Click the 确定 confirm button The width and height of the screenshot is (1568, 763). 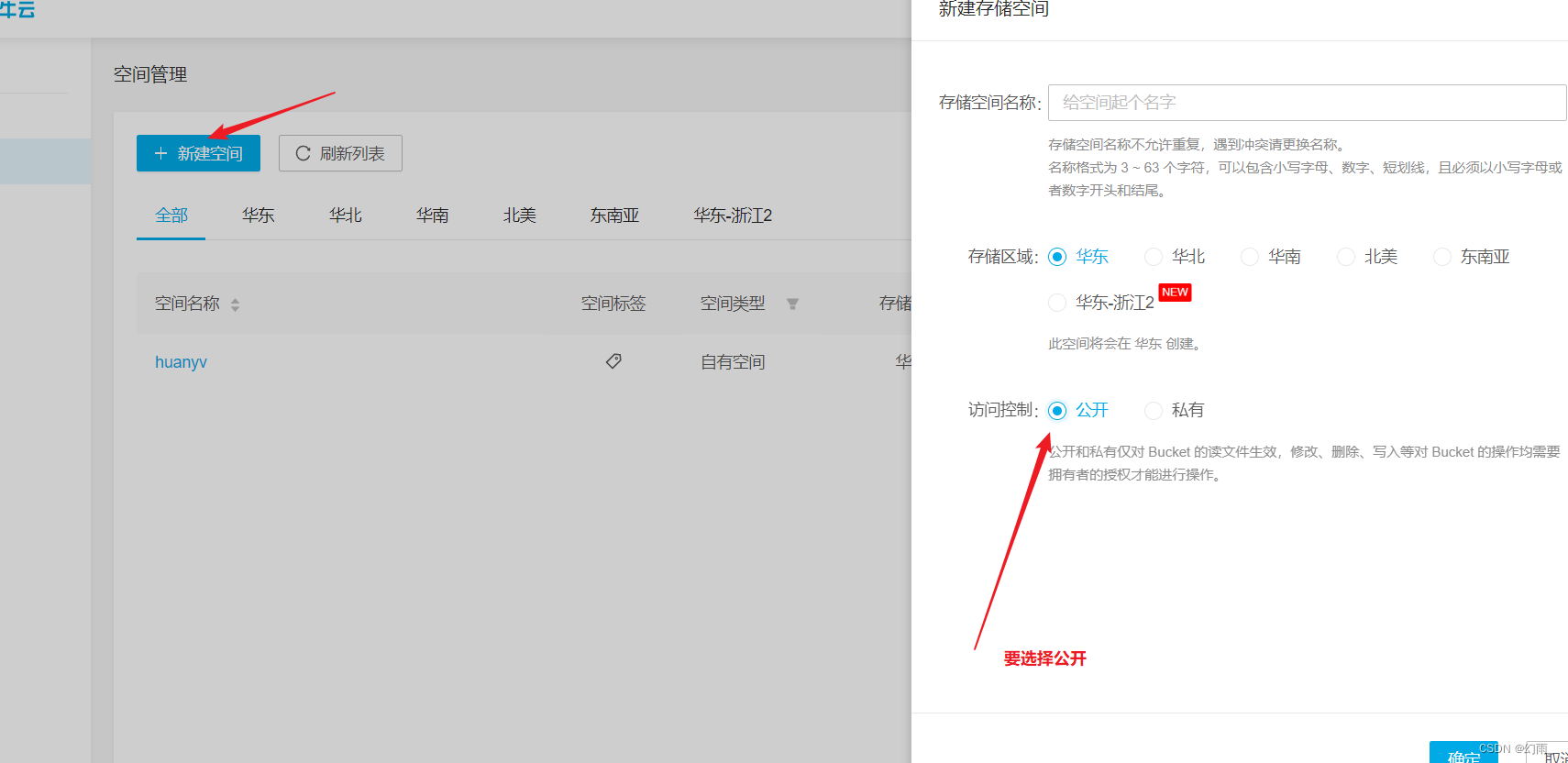tap(1463, 753)
